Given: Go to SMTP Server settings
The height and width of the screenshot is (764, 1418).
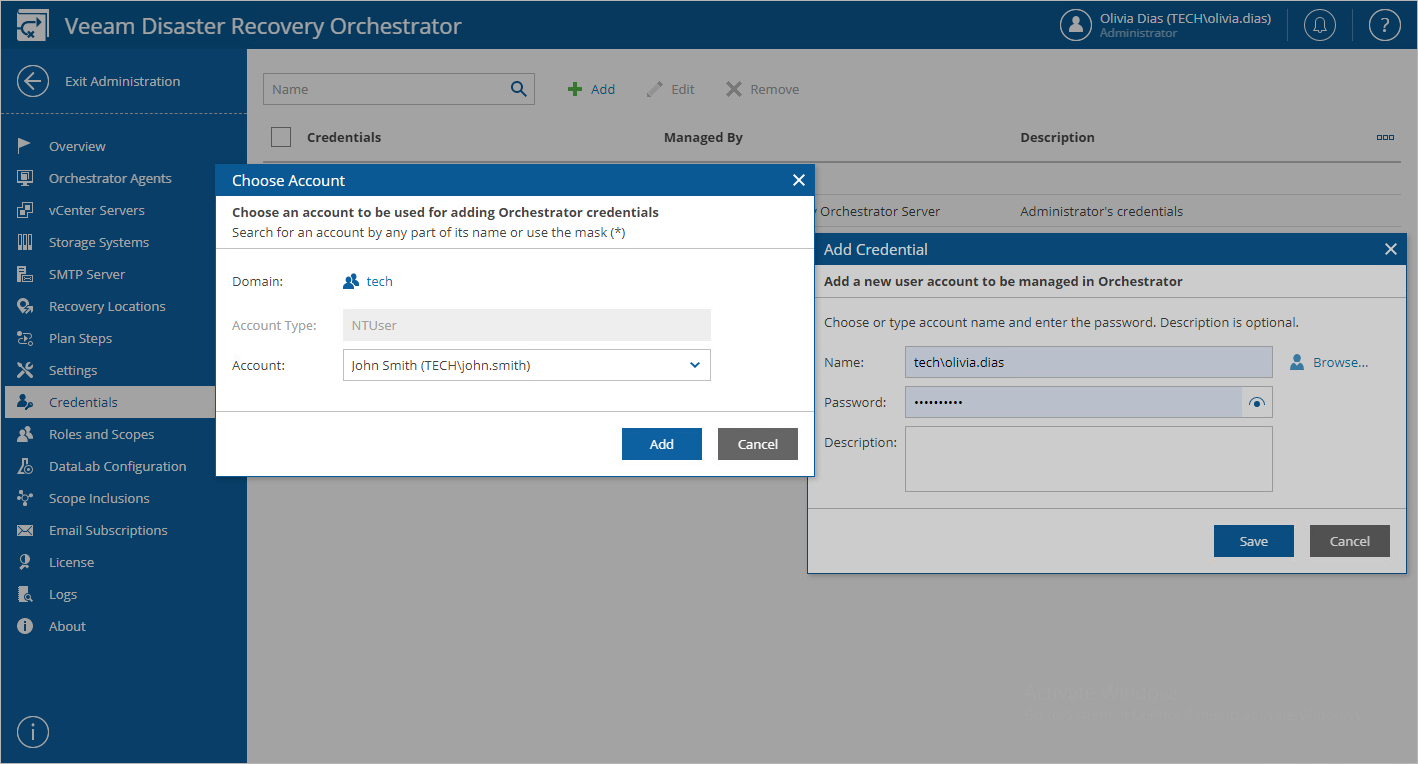Looking at the screenshot, I should coord(87,274).
